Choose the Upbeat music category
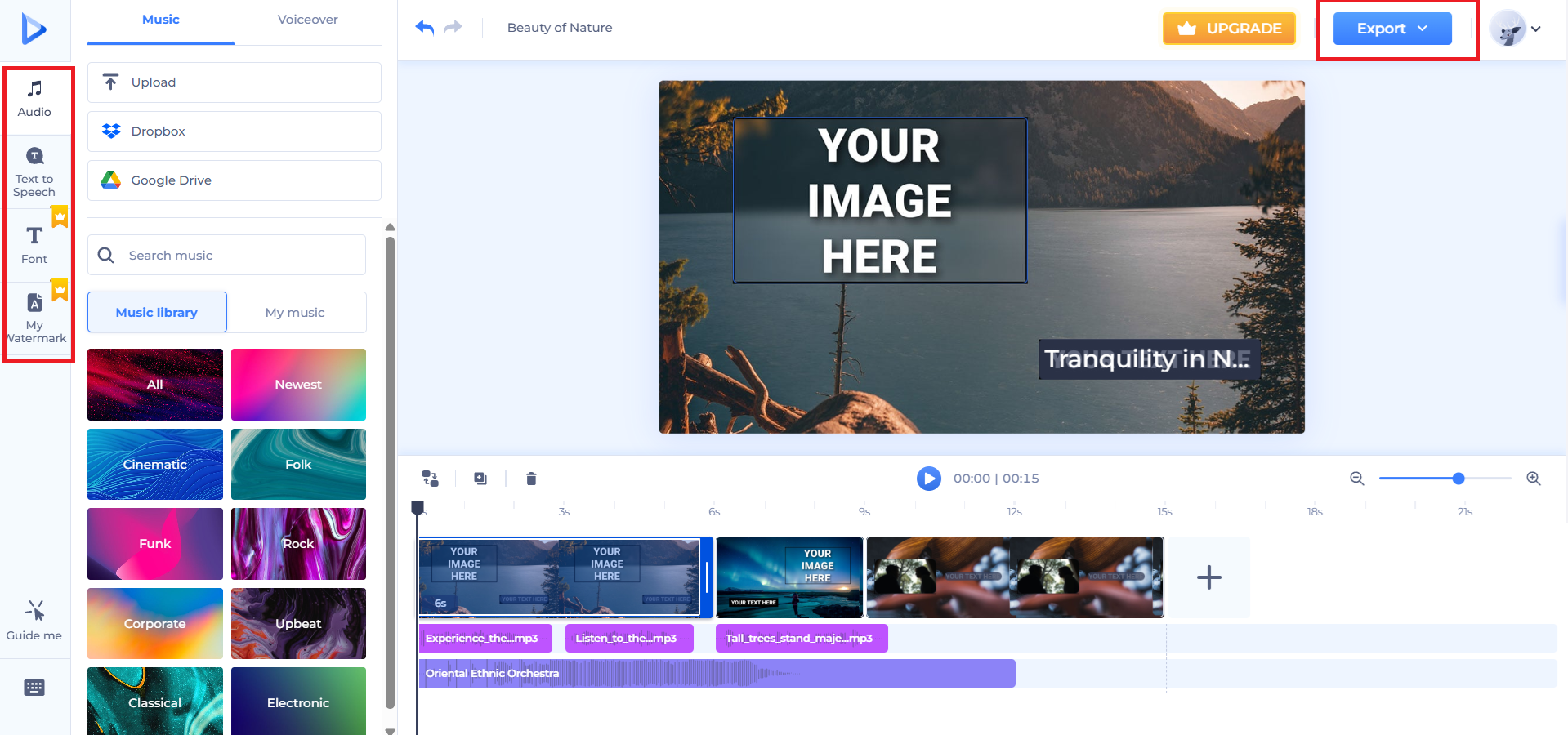The height and width of the screenshot is (735, 1568). tap(298, 623)
